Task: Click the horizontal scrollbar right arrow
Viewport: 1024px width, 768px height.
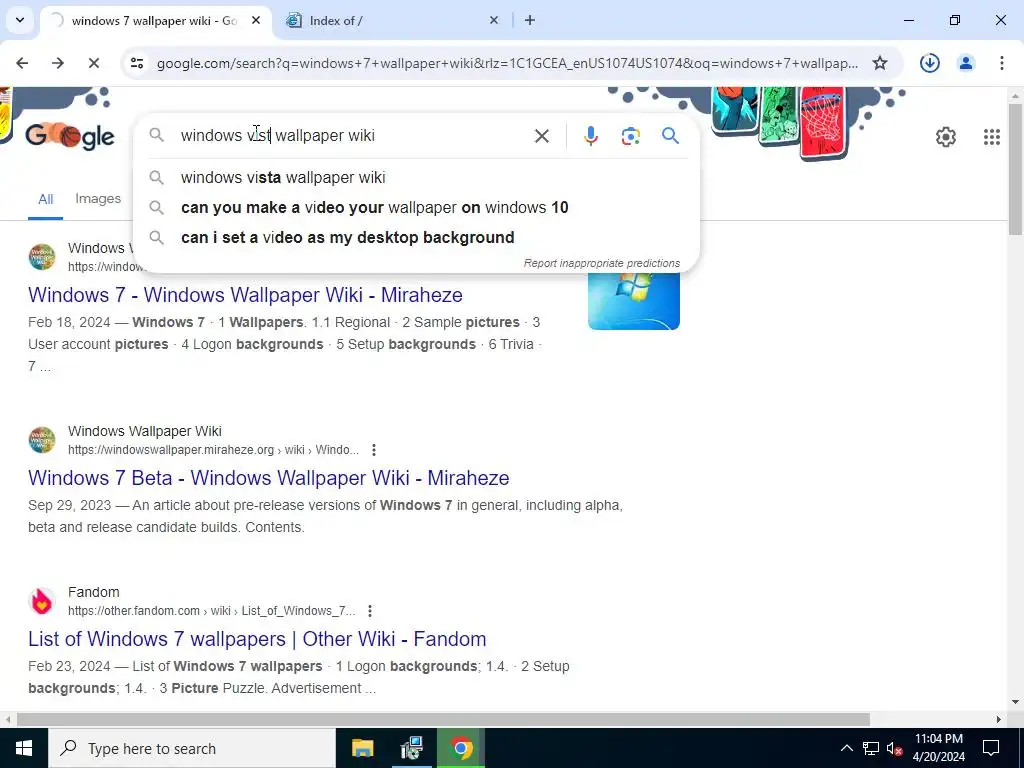Action: click(x=999, y=719)
